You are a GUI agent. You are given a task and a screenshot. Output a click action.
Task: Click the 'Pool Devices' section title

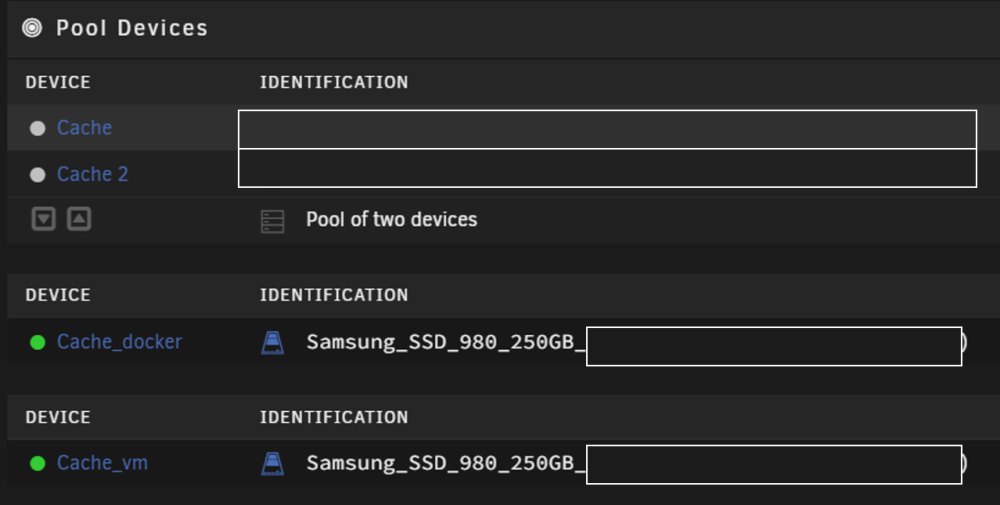pos(132,28)
